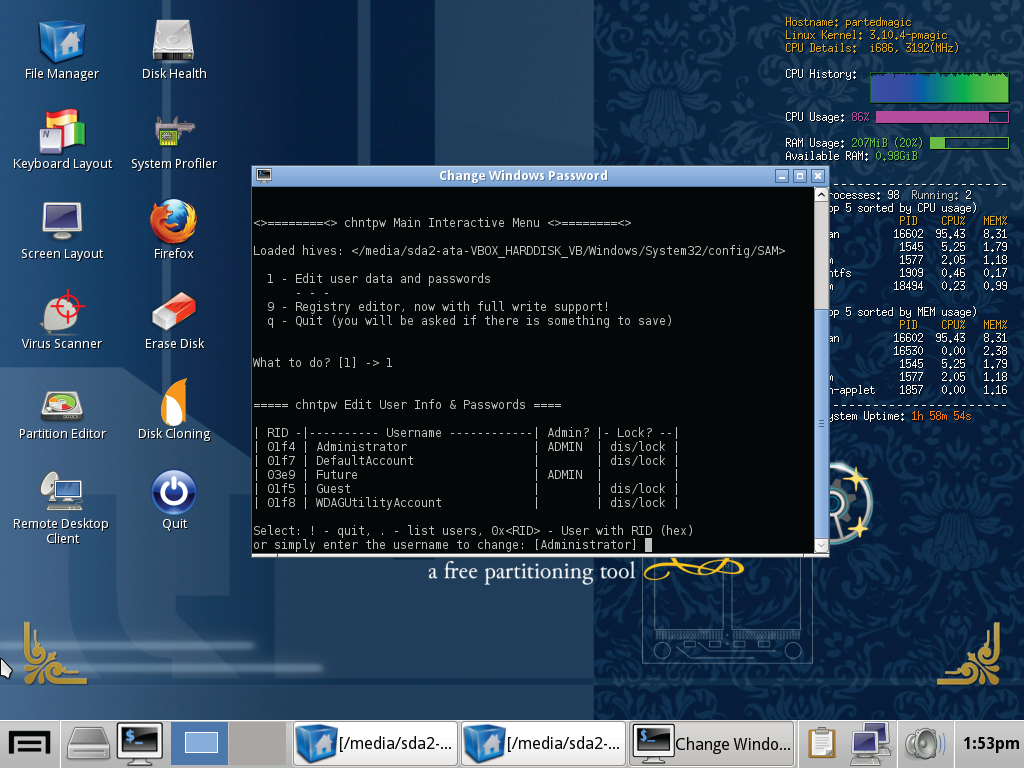This screenshot has width=1024, height=768.
Task: Open the Partition Editor
Action: (x=62, y=407)
